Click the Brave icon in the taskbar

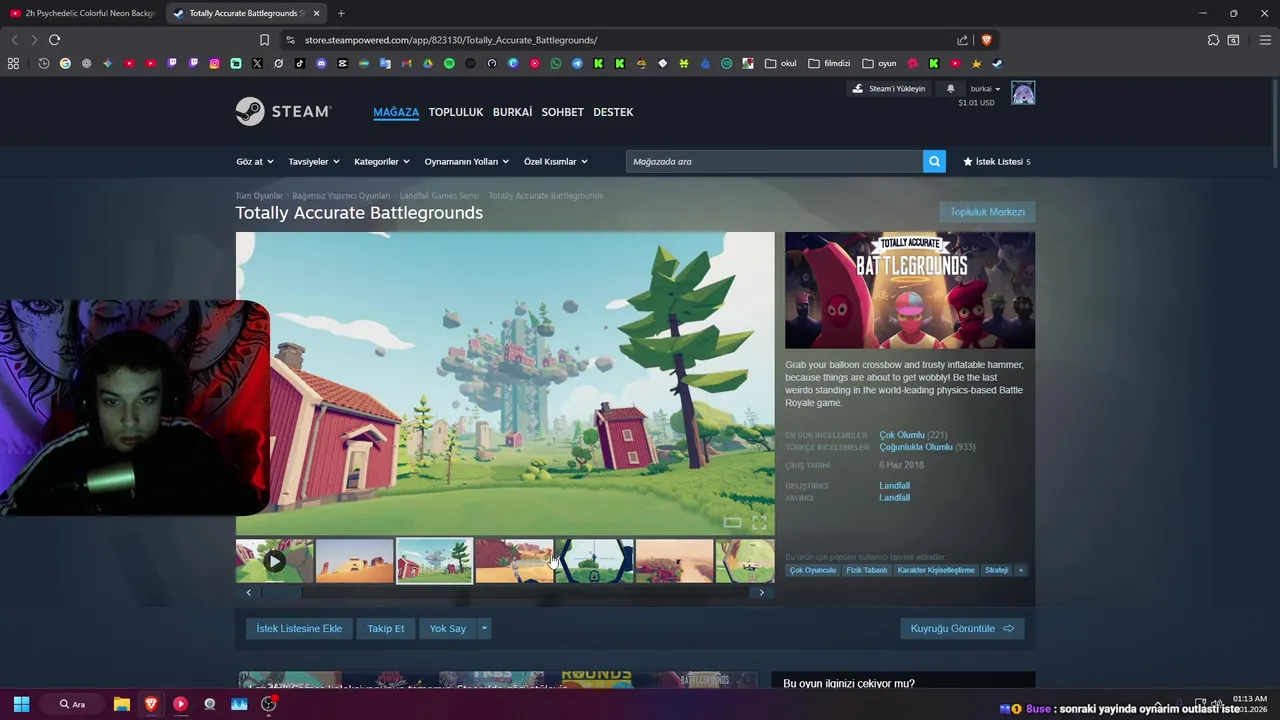(x=151, y=704)
